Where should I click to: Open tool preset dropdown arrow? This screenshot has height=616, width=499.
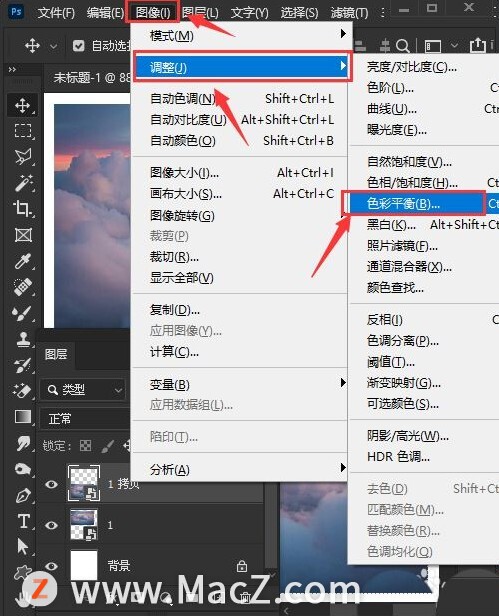pyautogui.click(x=53, y=46)
